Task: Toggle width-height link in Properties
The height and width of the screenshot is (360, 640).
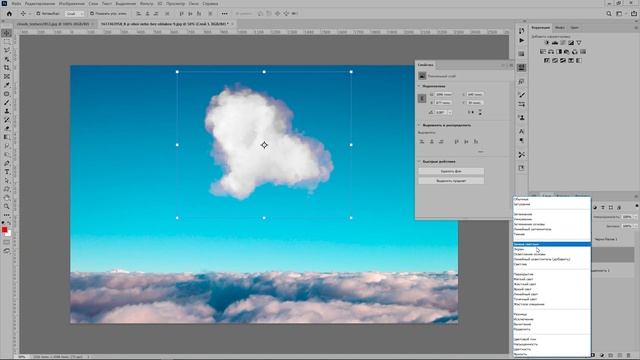Action: [422, 98]
